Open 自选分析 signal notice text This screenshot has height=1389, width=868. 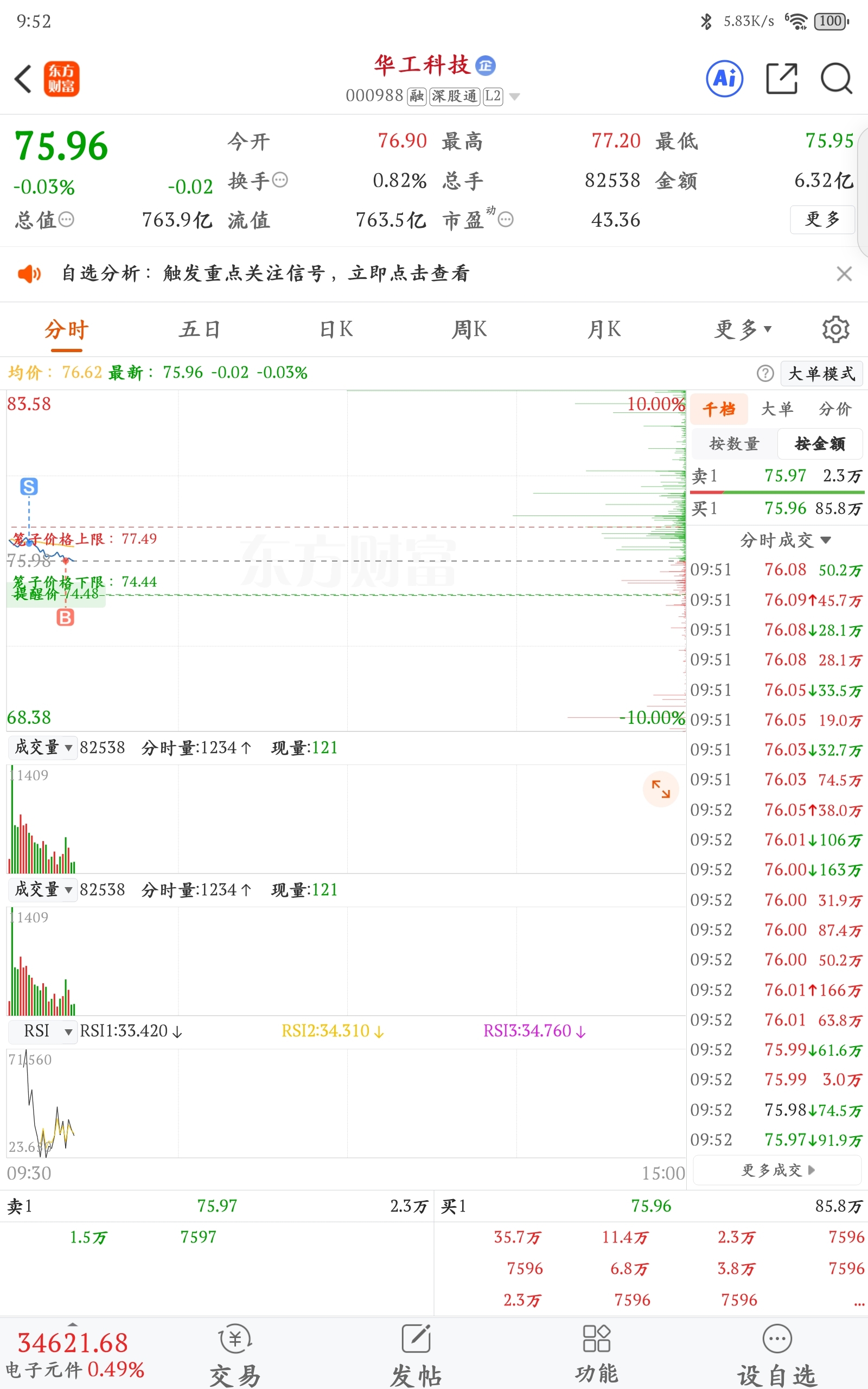tap(265, 274)
